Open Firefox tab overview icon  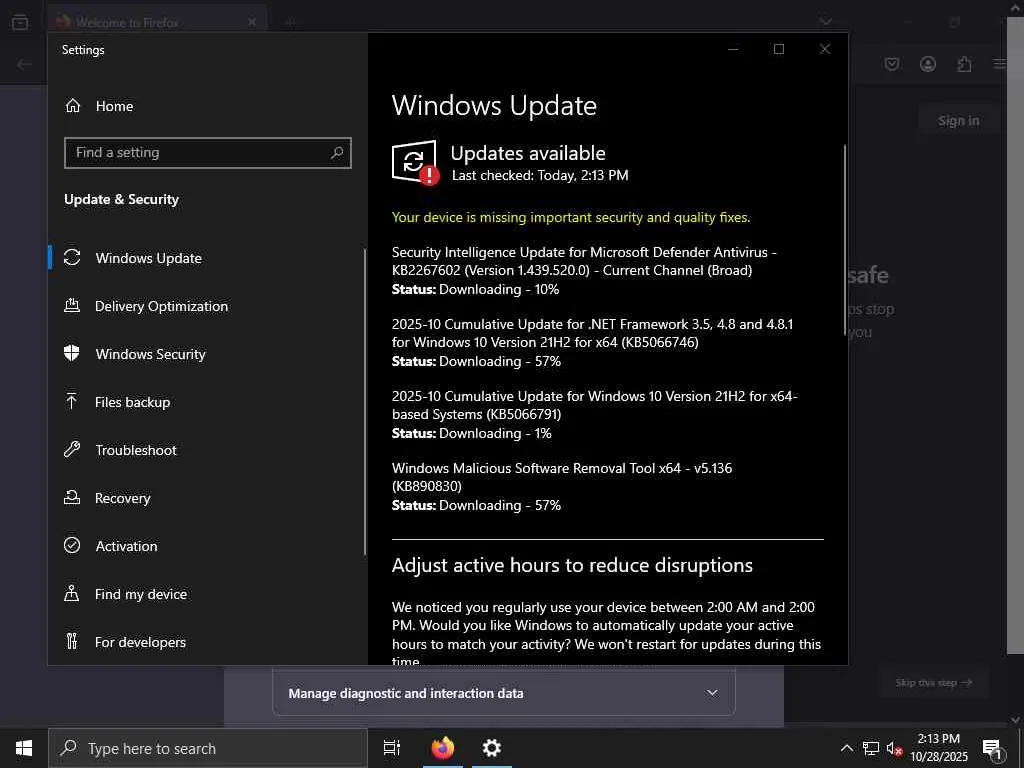pyautogui.click(x=20, y=22)
